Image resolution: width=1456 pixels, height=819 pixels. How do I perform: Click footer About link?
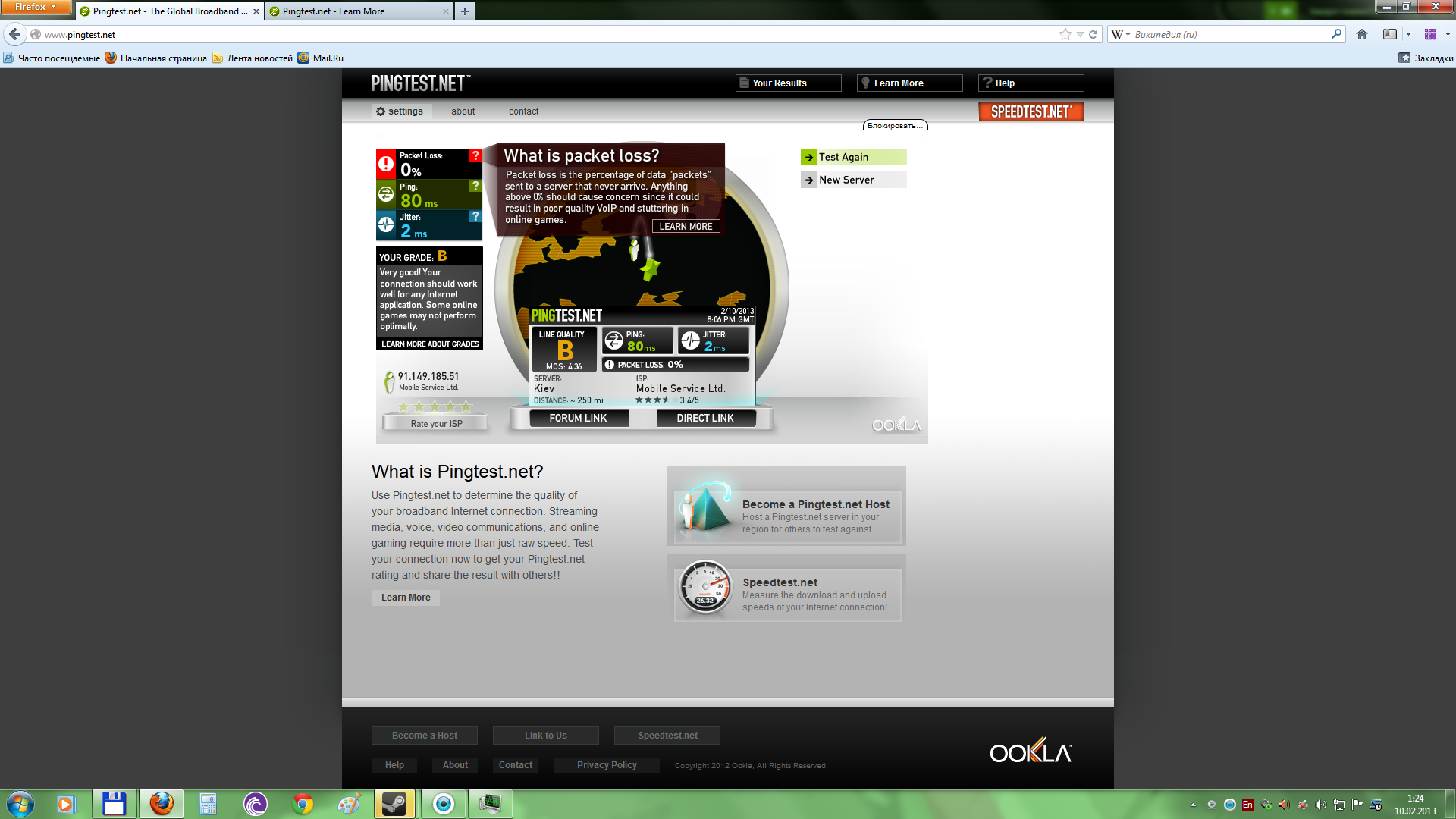point(455,765)
